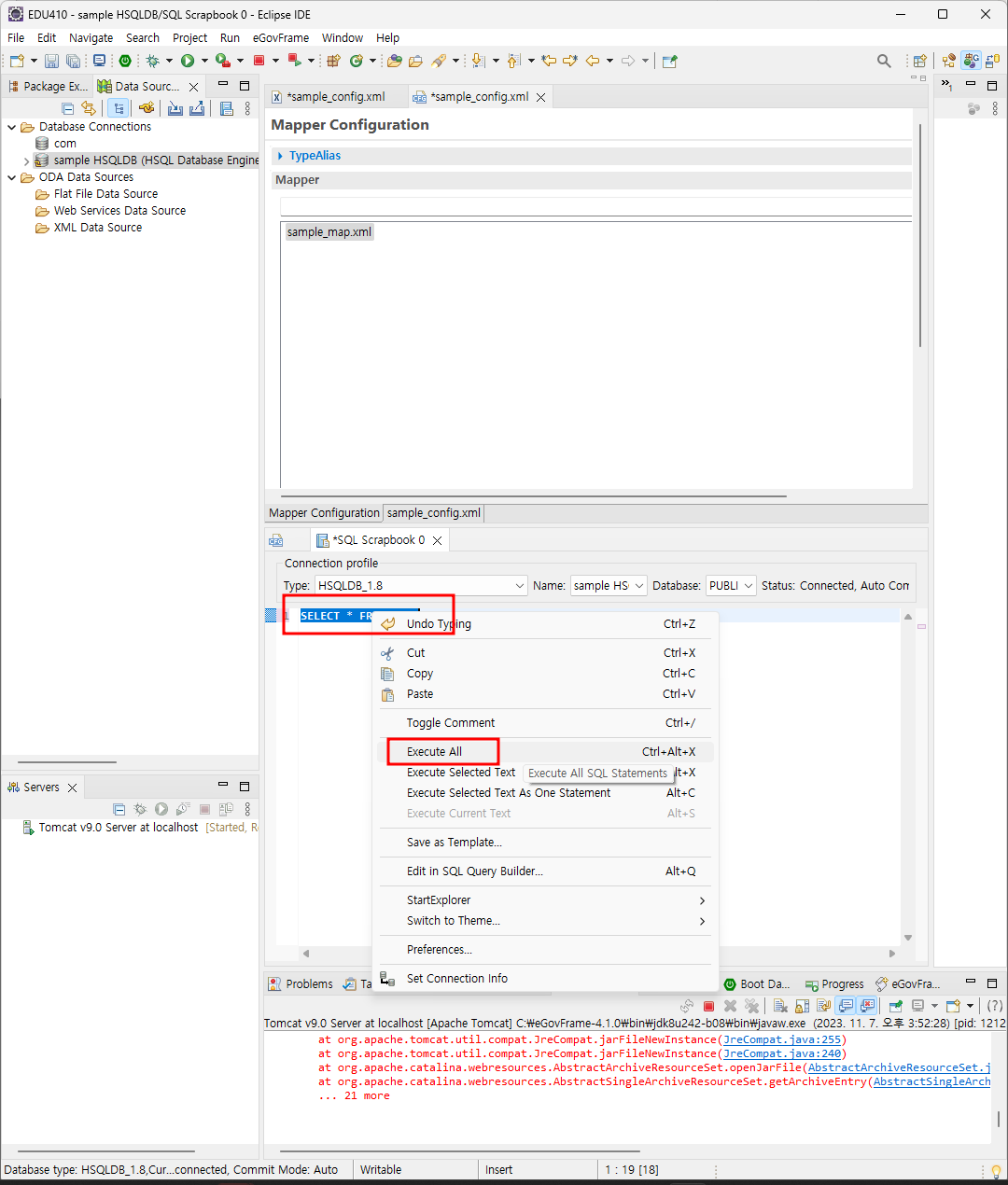Screen dimensions: 1008x1185
Task: Collapse the ODA Data Sources node
Action: tap(11, 177)
